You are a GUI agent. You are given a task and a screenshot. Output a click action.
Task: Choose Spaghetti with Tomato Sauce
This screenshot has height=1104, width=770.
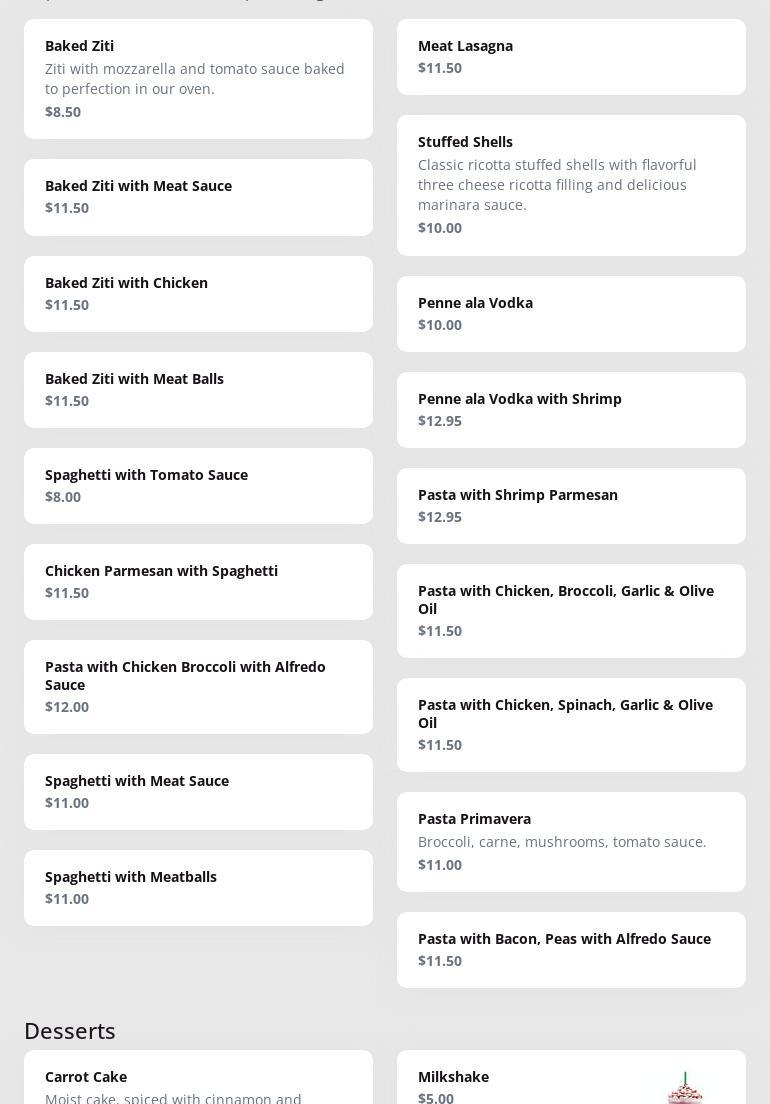tap(198, 486)
